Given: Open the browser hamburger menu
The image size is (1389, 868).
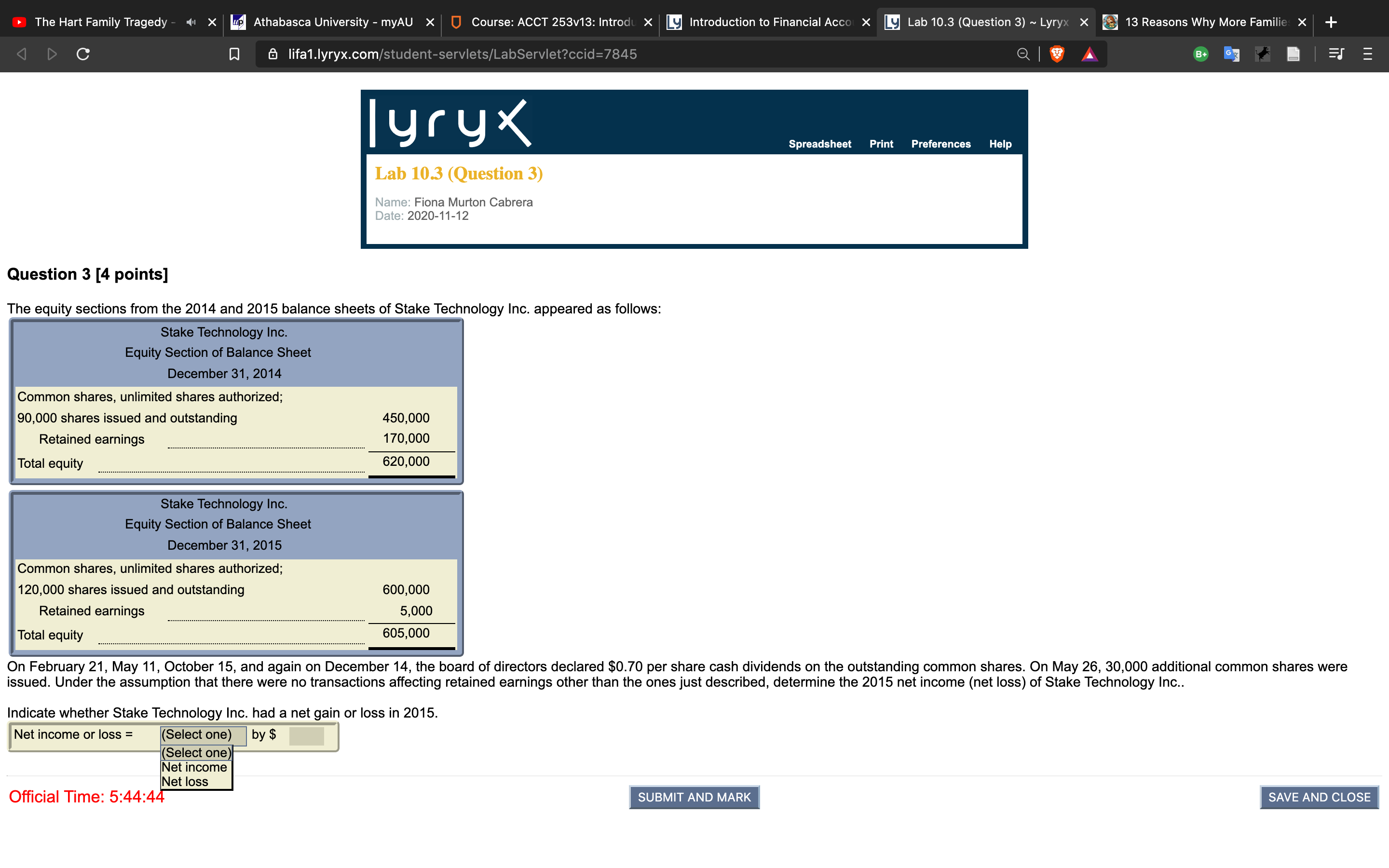Looking at the screenshot, I should pos(1367,54).
